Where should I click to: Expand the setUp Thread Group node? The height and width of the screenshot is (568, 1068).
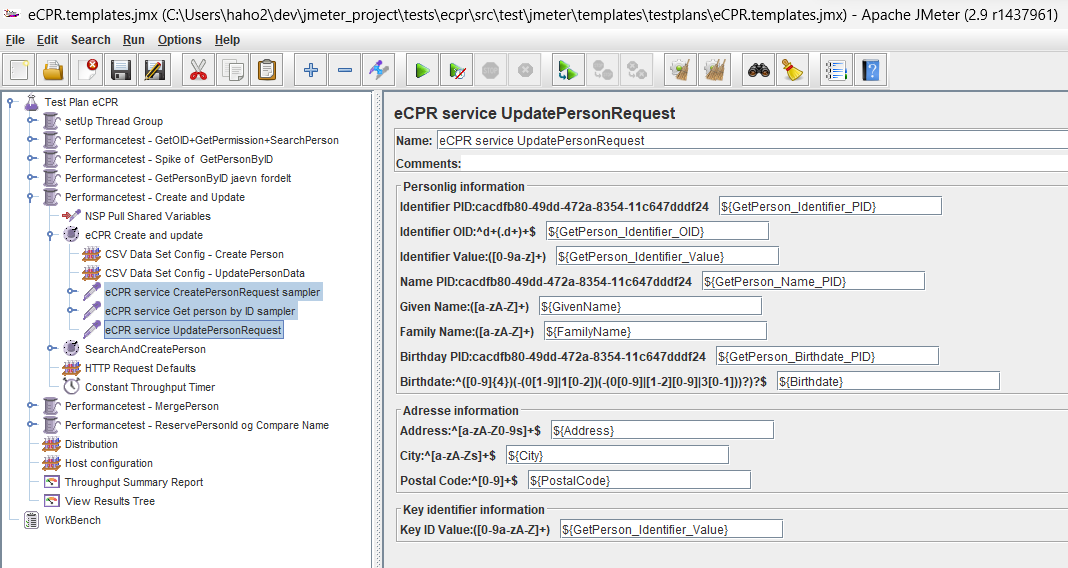click(x=32, y=121)
